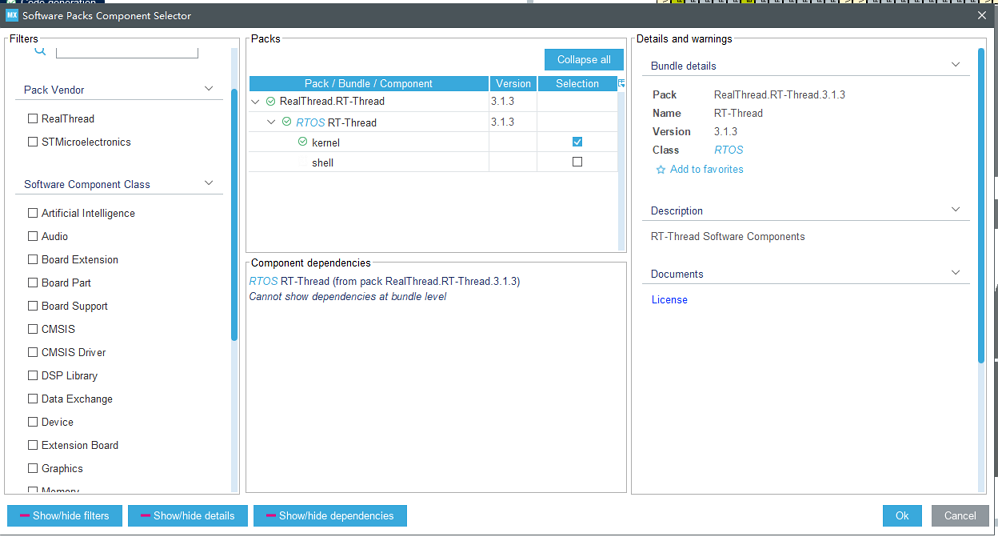The width and height of the screenshot is (998, 541).
Task: Check the Extension Board filter
Action: point(33,445)
